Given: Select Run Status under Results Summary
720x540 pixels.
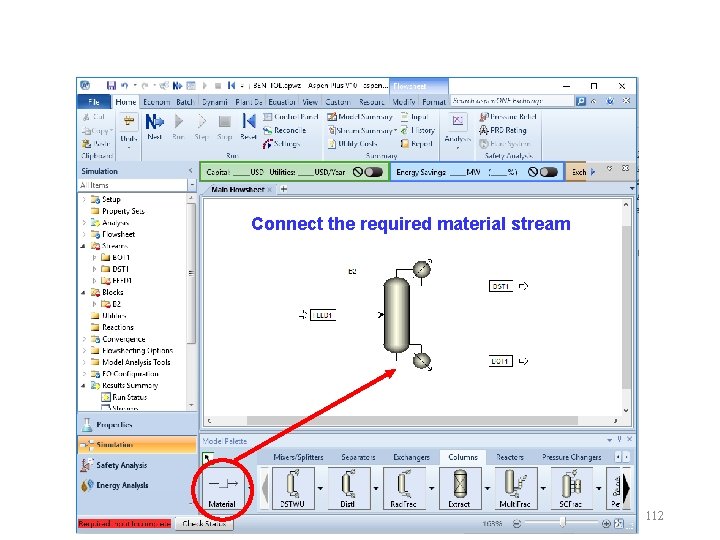Looking at the screenshot, I should click(x=124, y=397).
